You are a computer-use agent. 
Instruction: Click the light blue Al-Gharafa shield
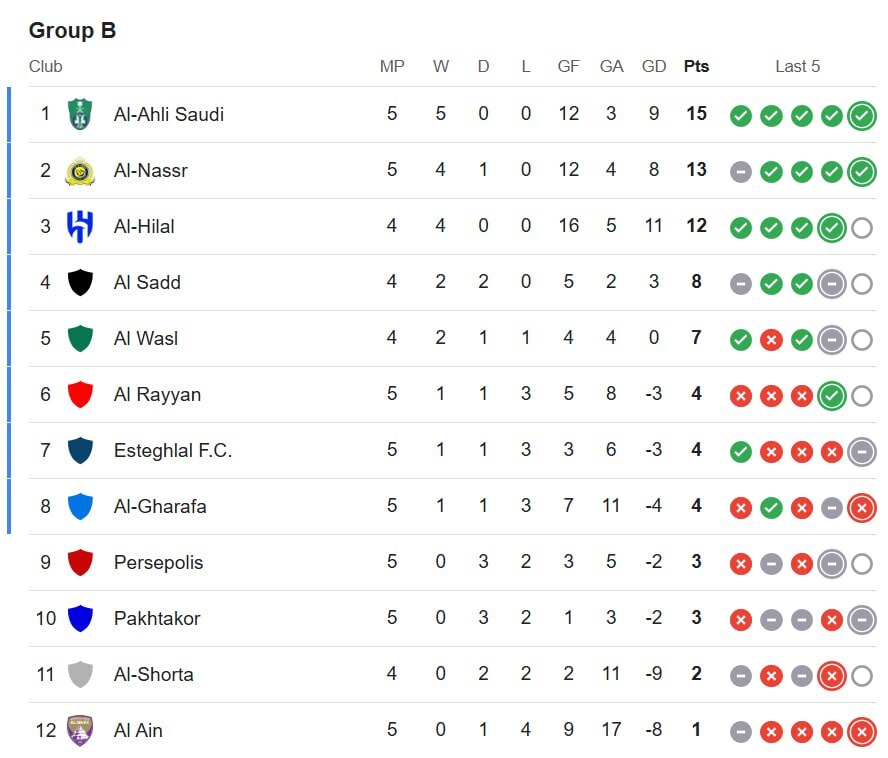pos(80,506)
